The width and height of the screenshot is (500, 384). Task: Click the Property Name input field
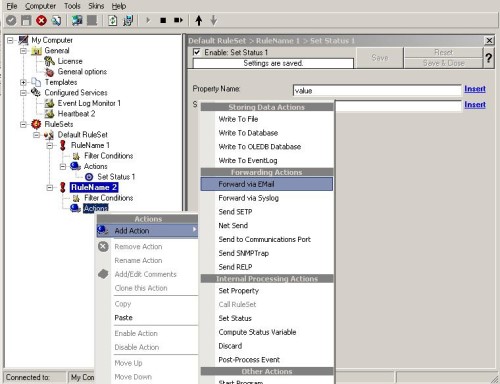coord(377,90)
